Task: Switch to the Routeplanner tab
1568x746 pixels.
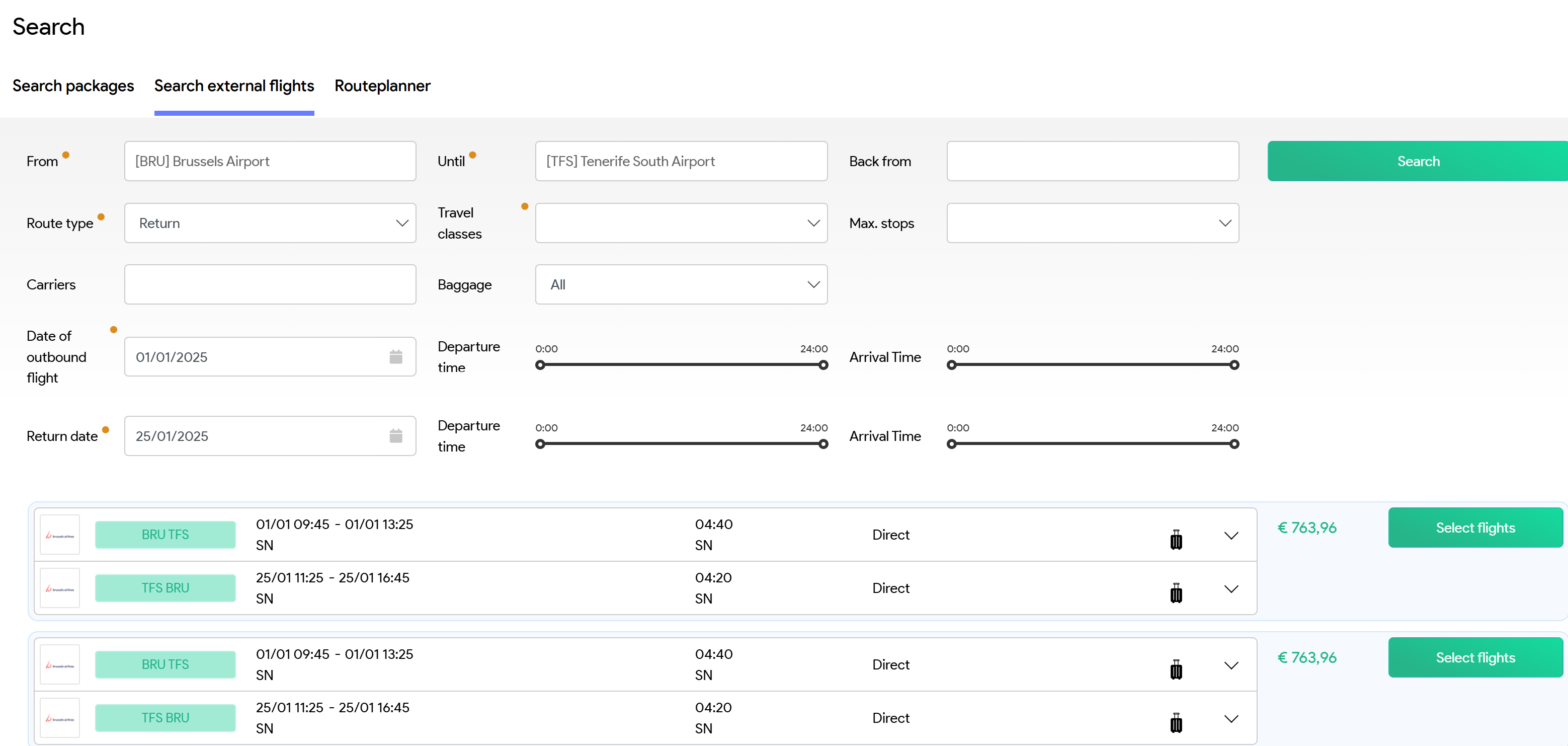Action: [x=382, y=86]
